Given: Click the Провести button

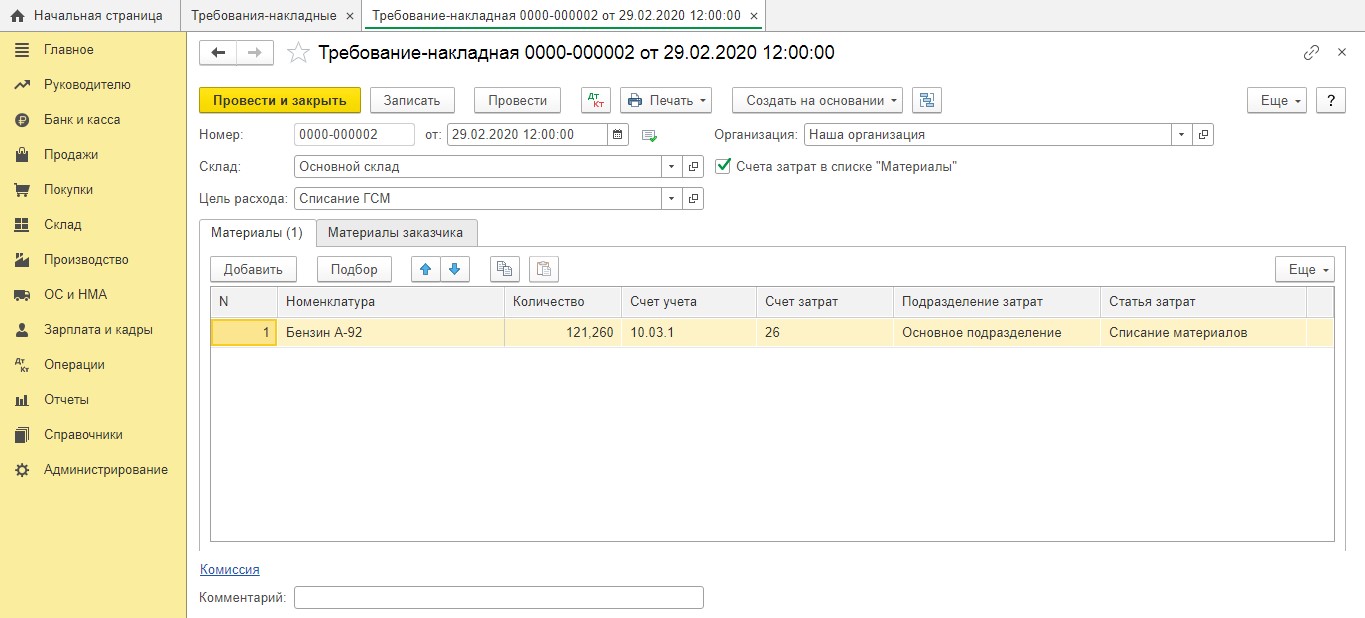Looking at the screenshot, I should tap(517, 100).
